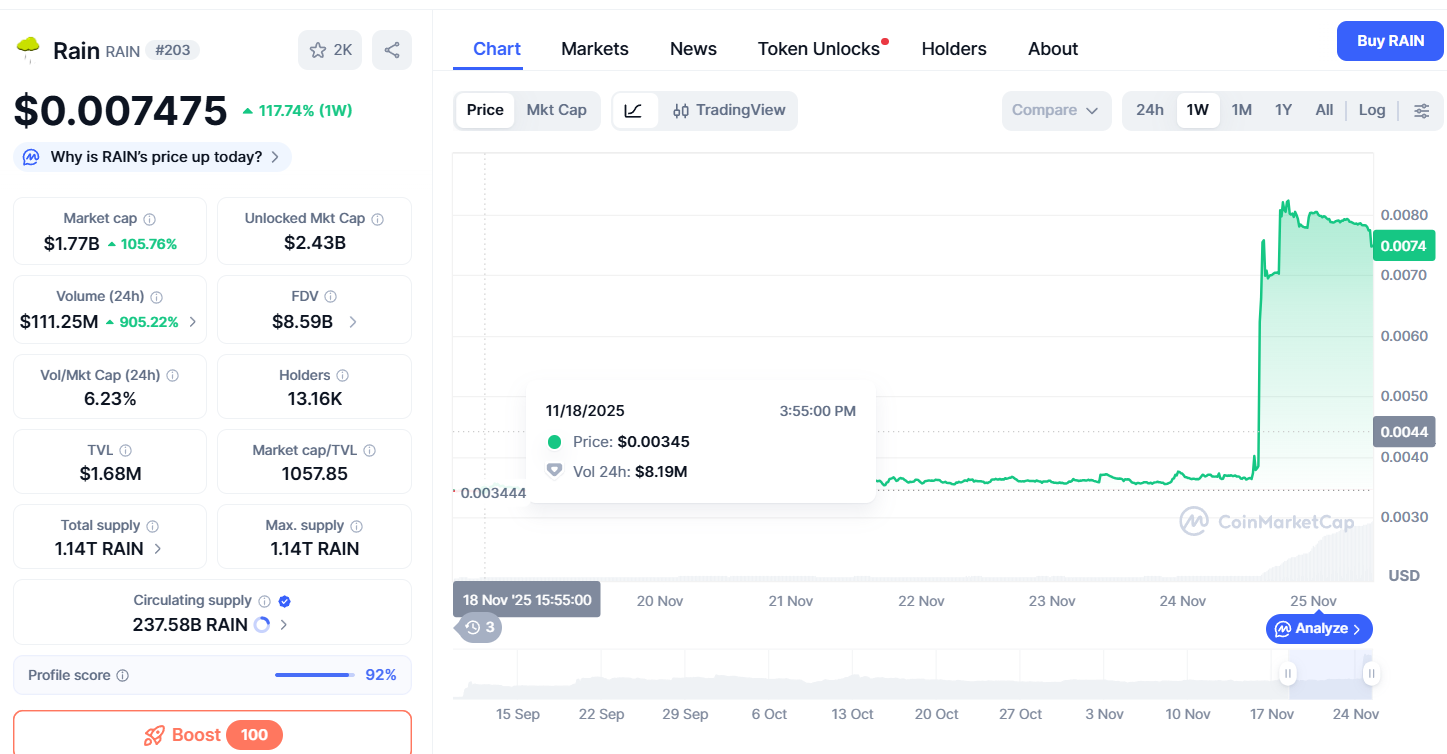Click the 117.74% (1W) price change
The image size is (1447, 754).
tap(297, 111)
